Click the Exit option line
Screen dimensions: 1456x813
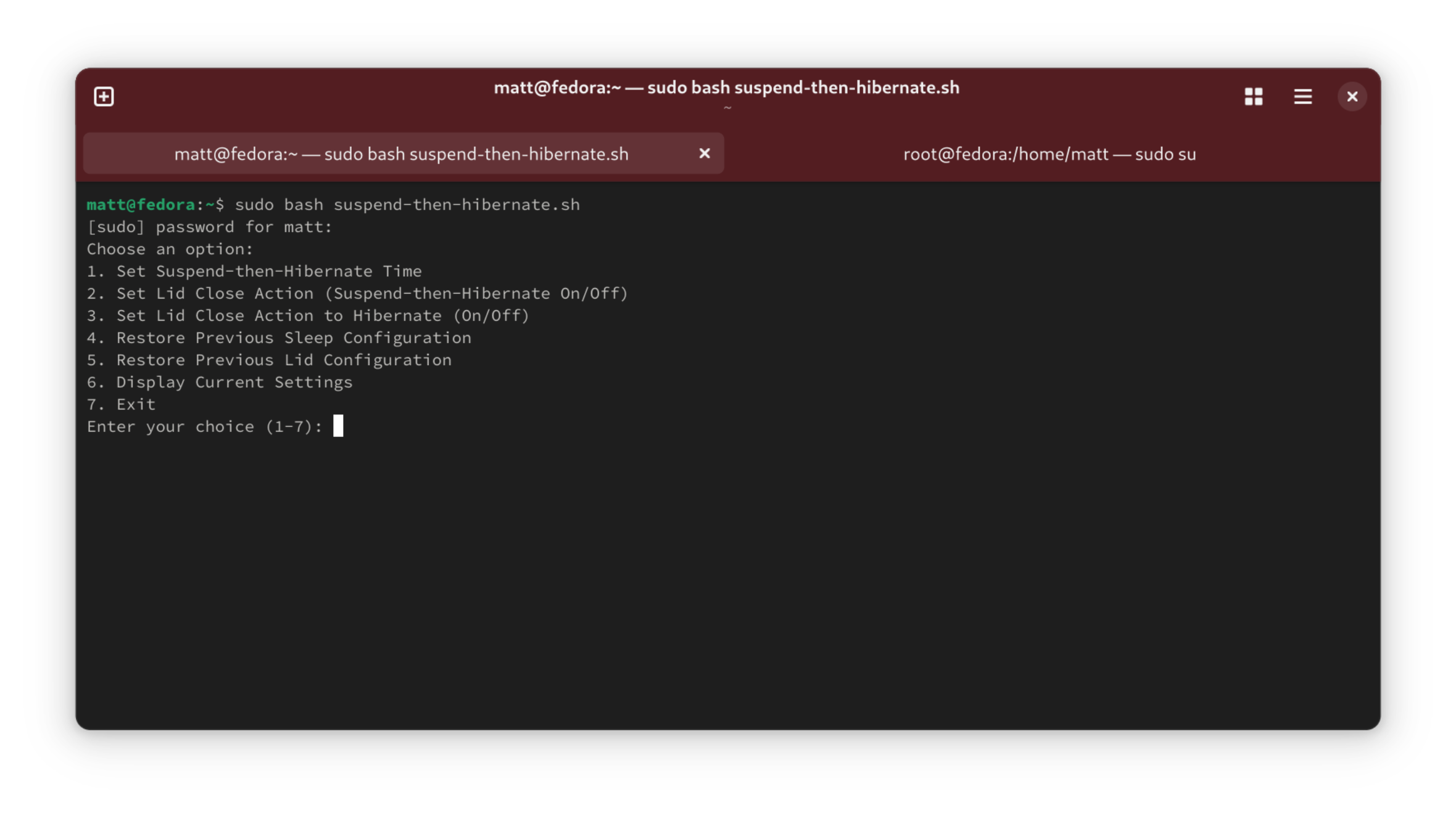(121, 404)
